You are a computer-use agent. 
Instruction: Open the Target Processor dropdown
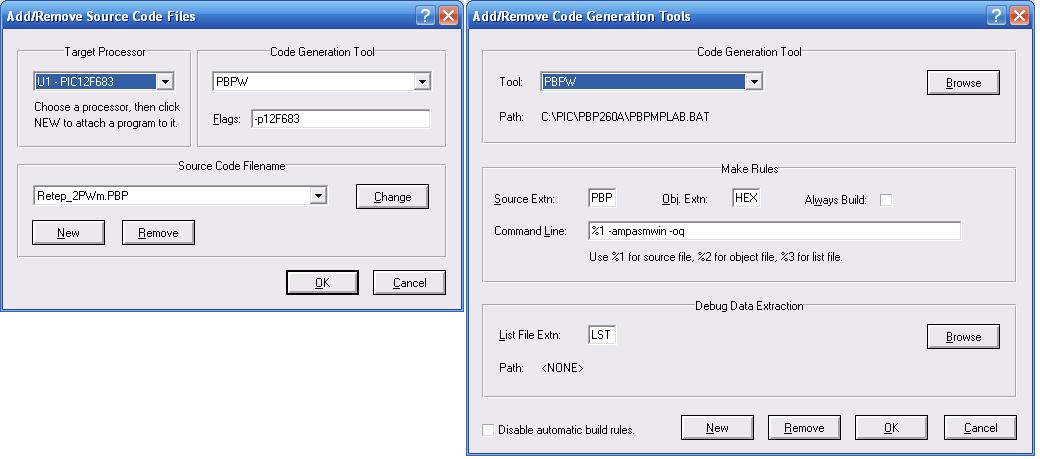pyautogui.click(x=166, y=81)
